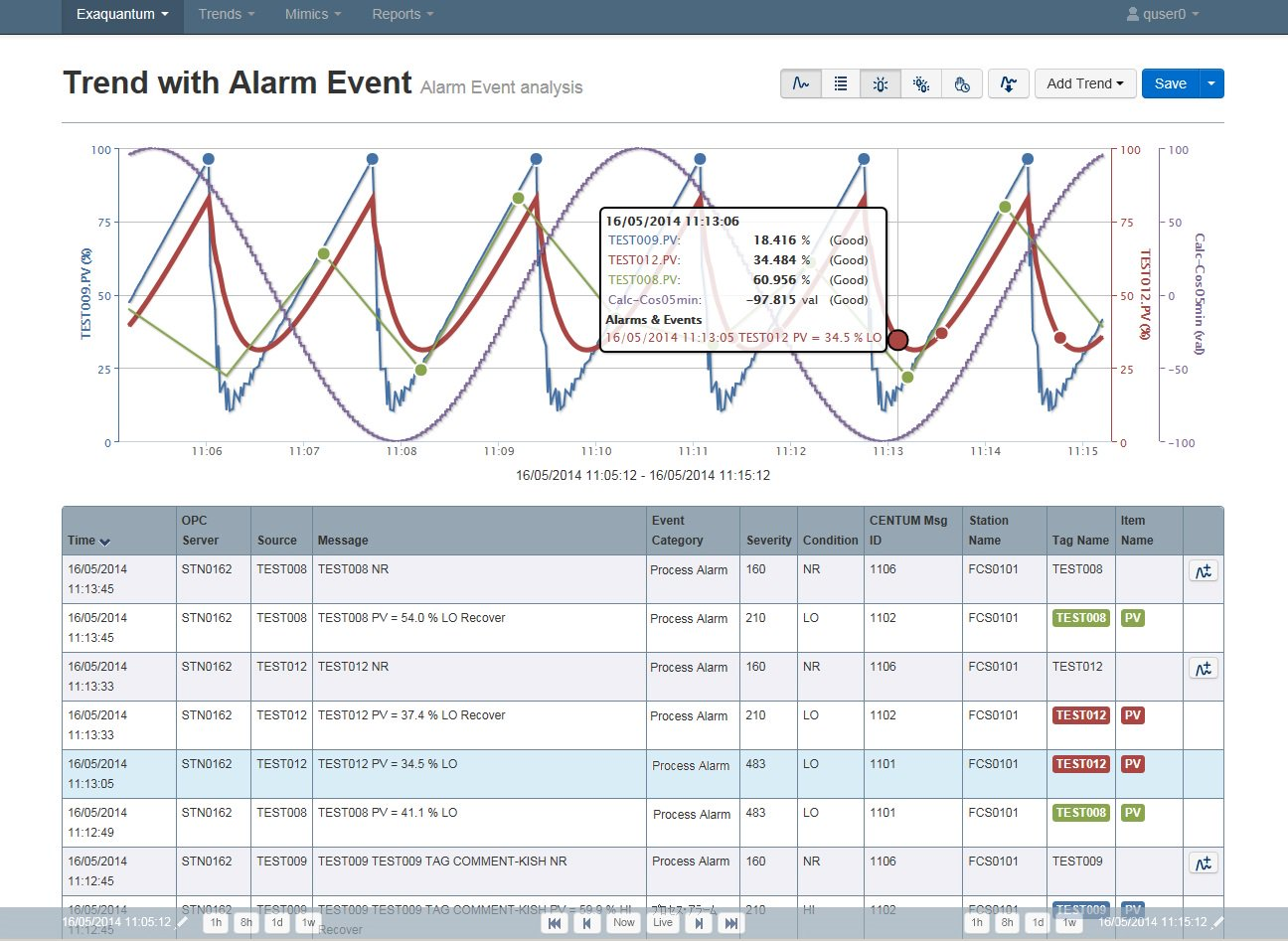Toggle the trend chart view button
Image resolution: width=1288 pixels, height=941 pixels.
coord(800,84)
